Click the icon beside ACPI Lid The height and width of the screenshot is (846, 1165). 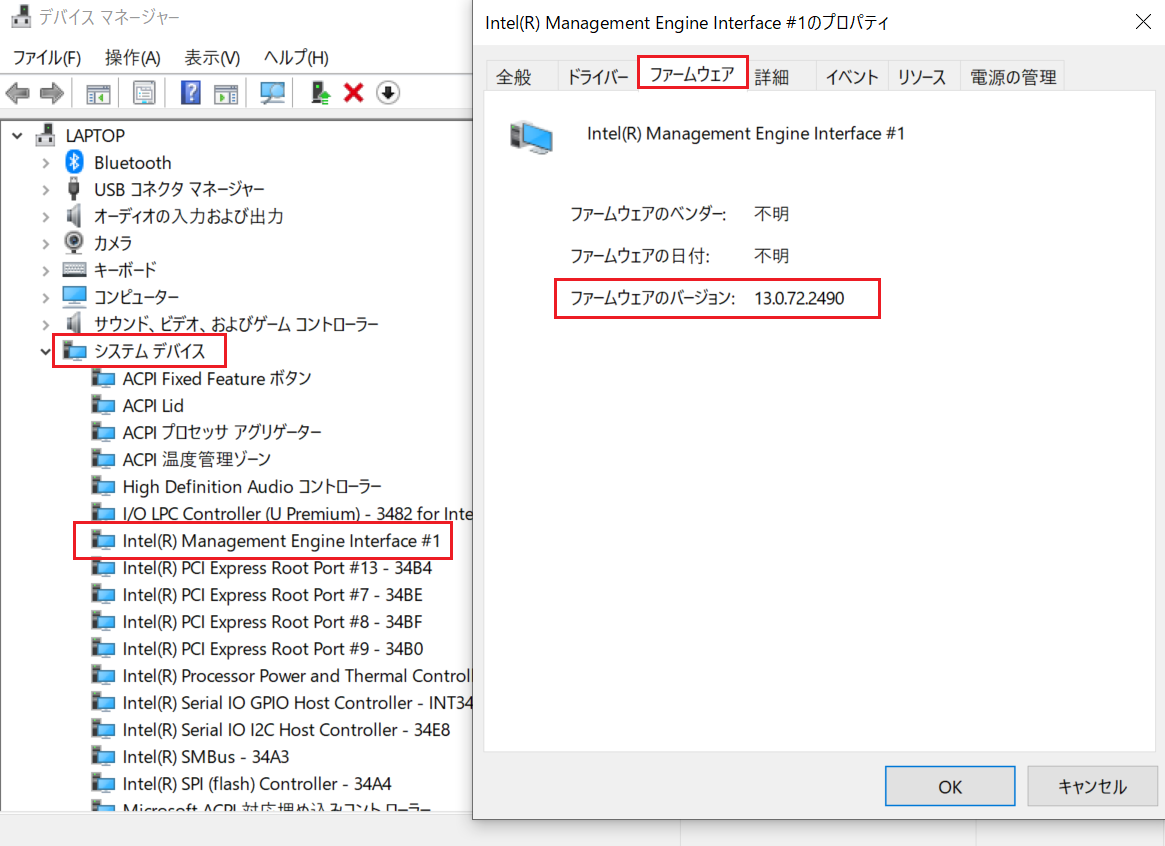coord(103,405)
